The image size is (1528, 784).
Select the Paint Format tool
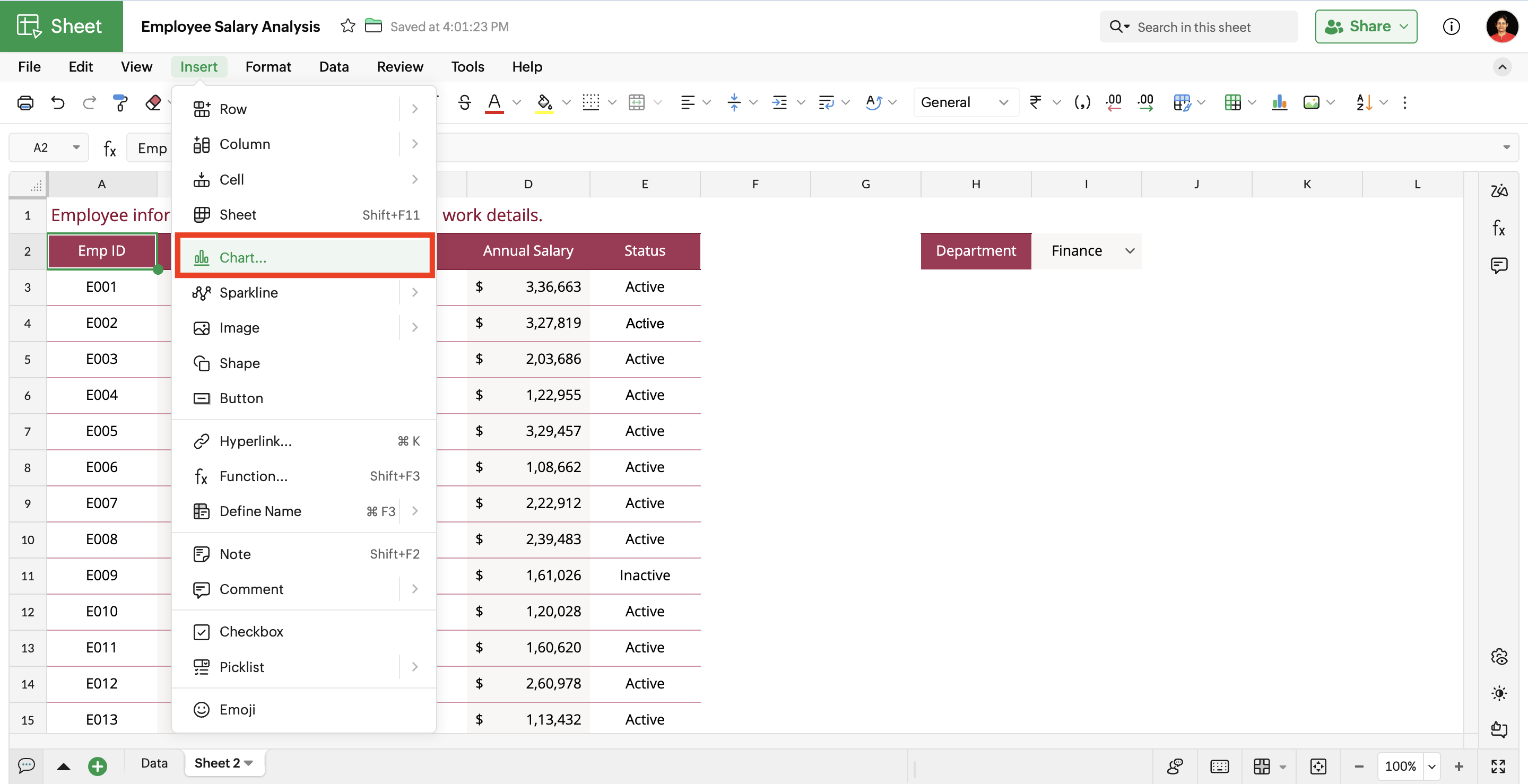point(120,102)
